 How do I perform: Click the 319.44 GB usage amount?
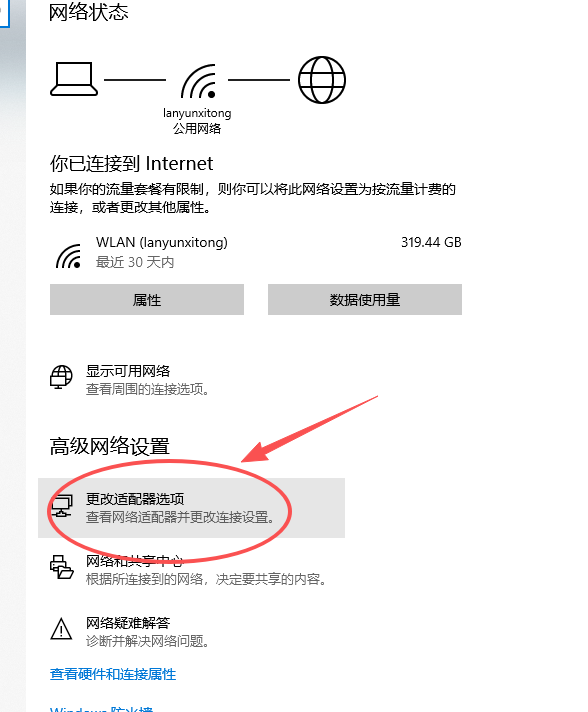click(431, 242)
